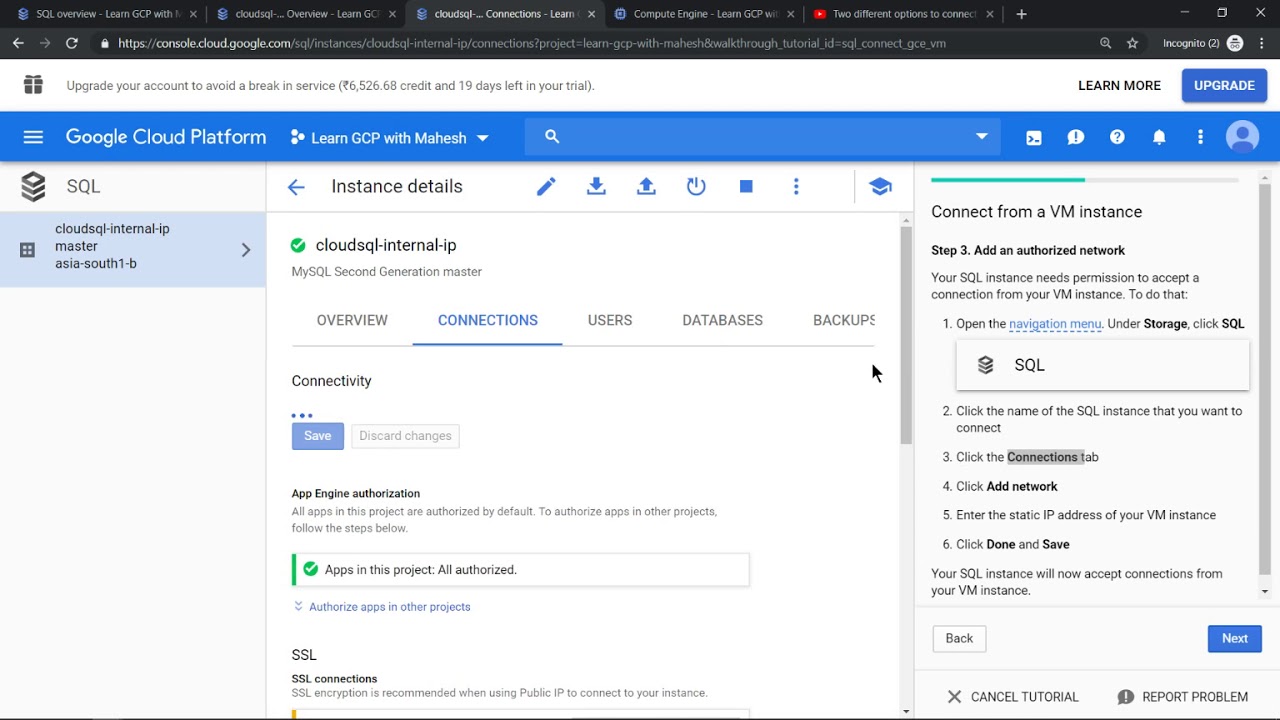Click CANCEL TUTORIAL

[1012, 697]
